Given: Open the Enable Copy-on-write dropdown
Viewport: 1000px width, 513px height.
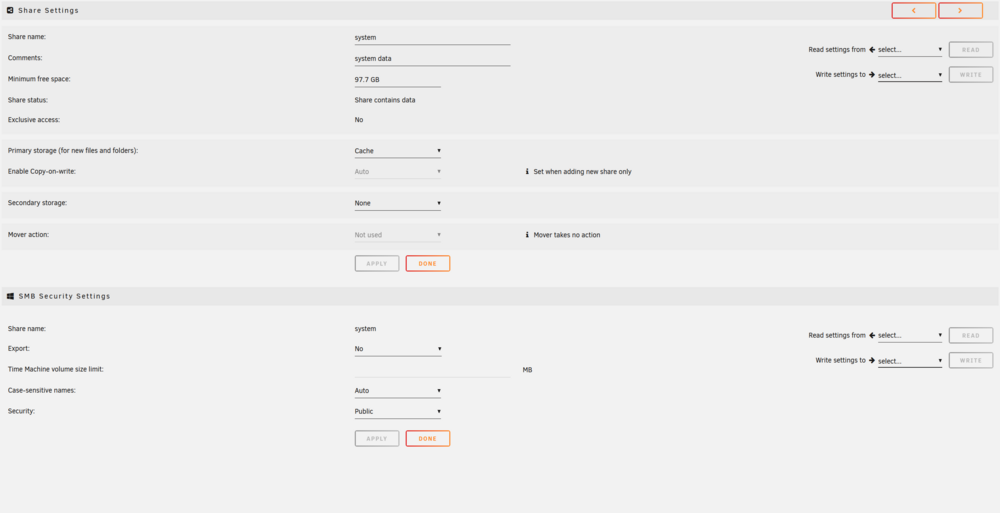Looking at the screenshot, I should click(397, 172).
